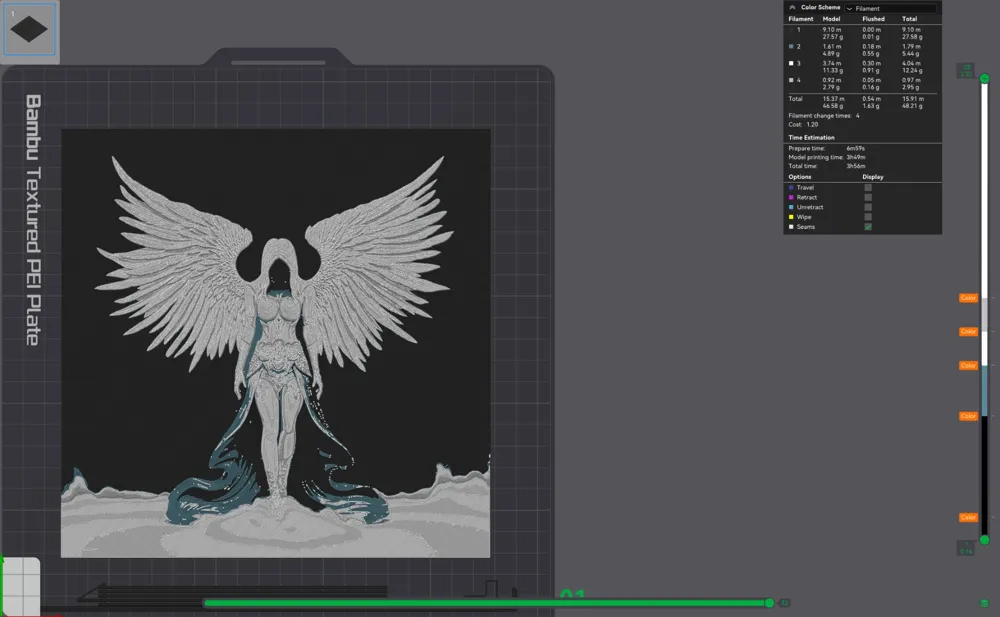1000x617 pixels.
Task: Uncheck the Seams display checkbox
Action: (x=868, y=227)
